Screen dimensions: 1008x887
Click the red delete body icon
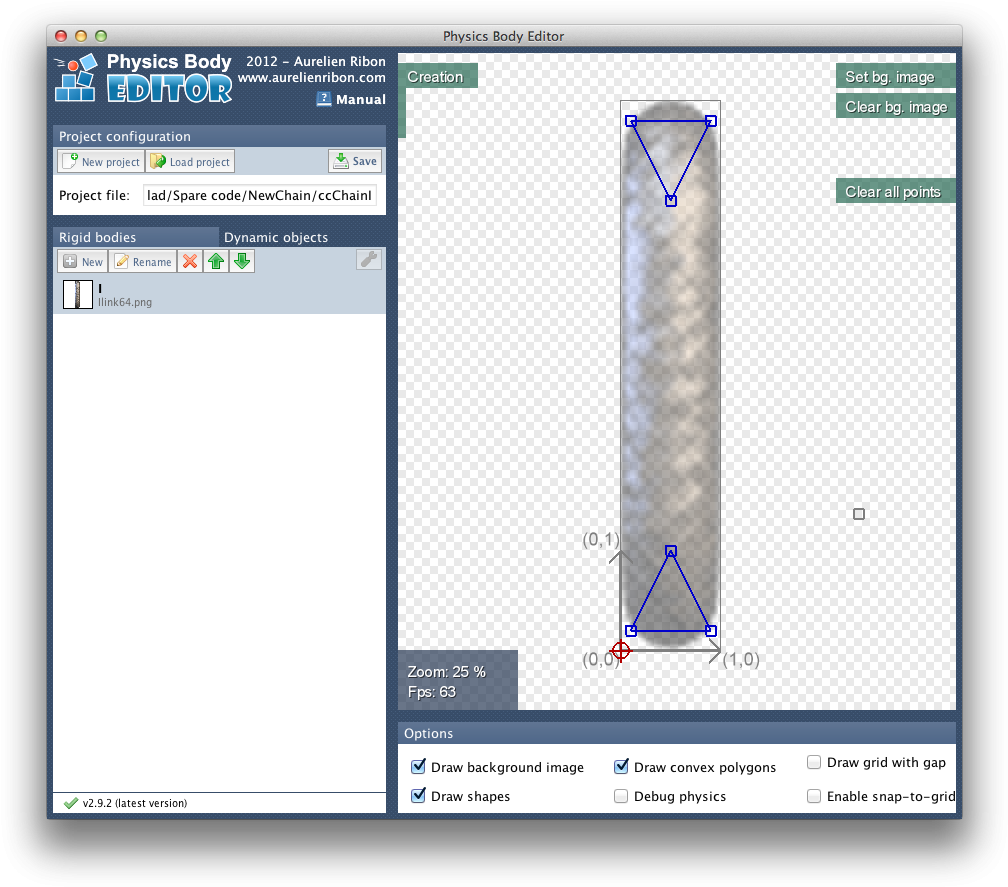[190, 262]
